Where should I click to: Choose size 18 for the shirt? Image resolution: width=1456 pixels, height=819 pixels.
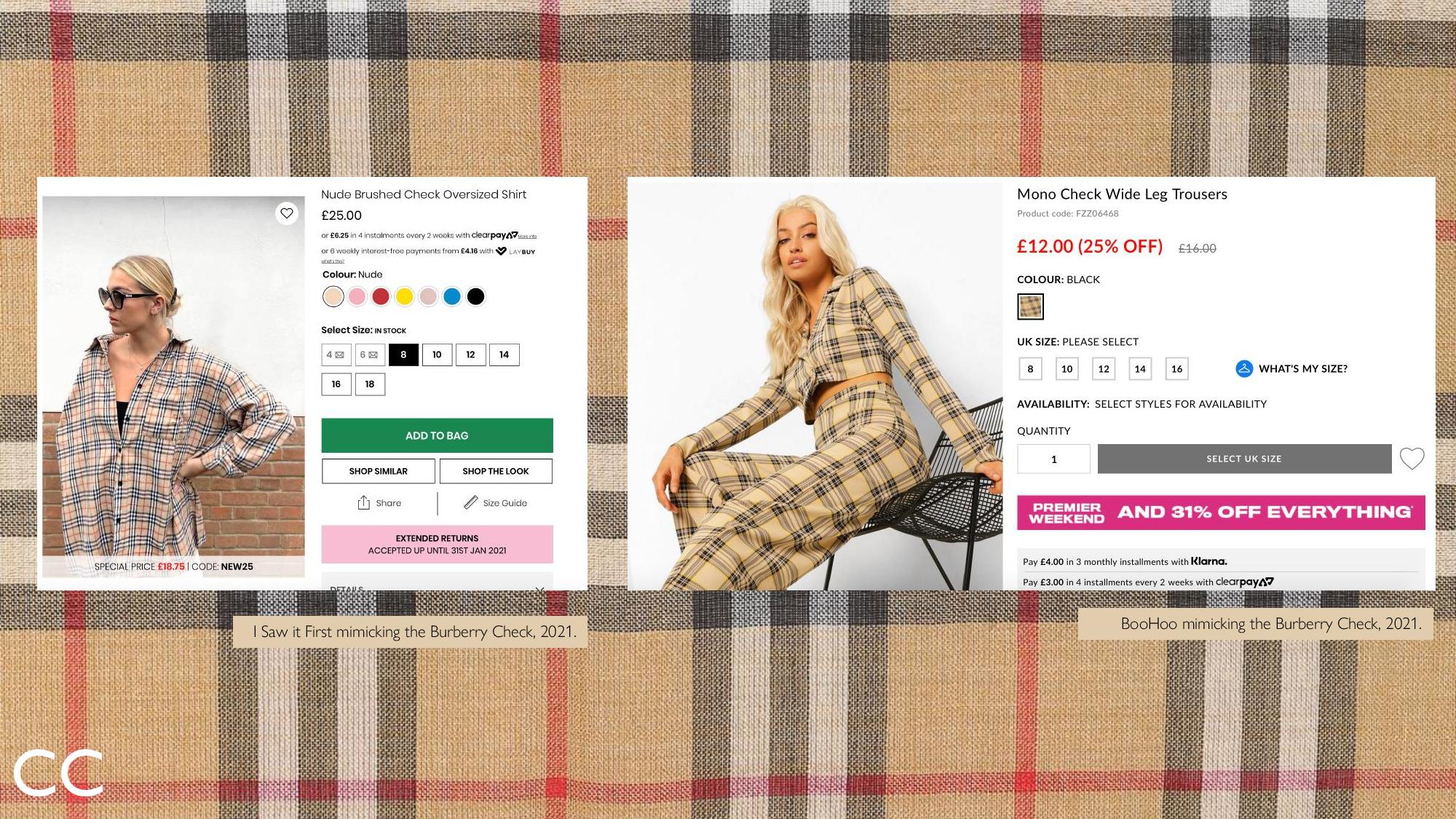[x=370, y=384]
